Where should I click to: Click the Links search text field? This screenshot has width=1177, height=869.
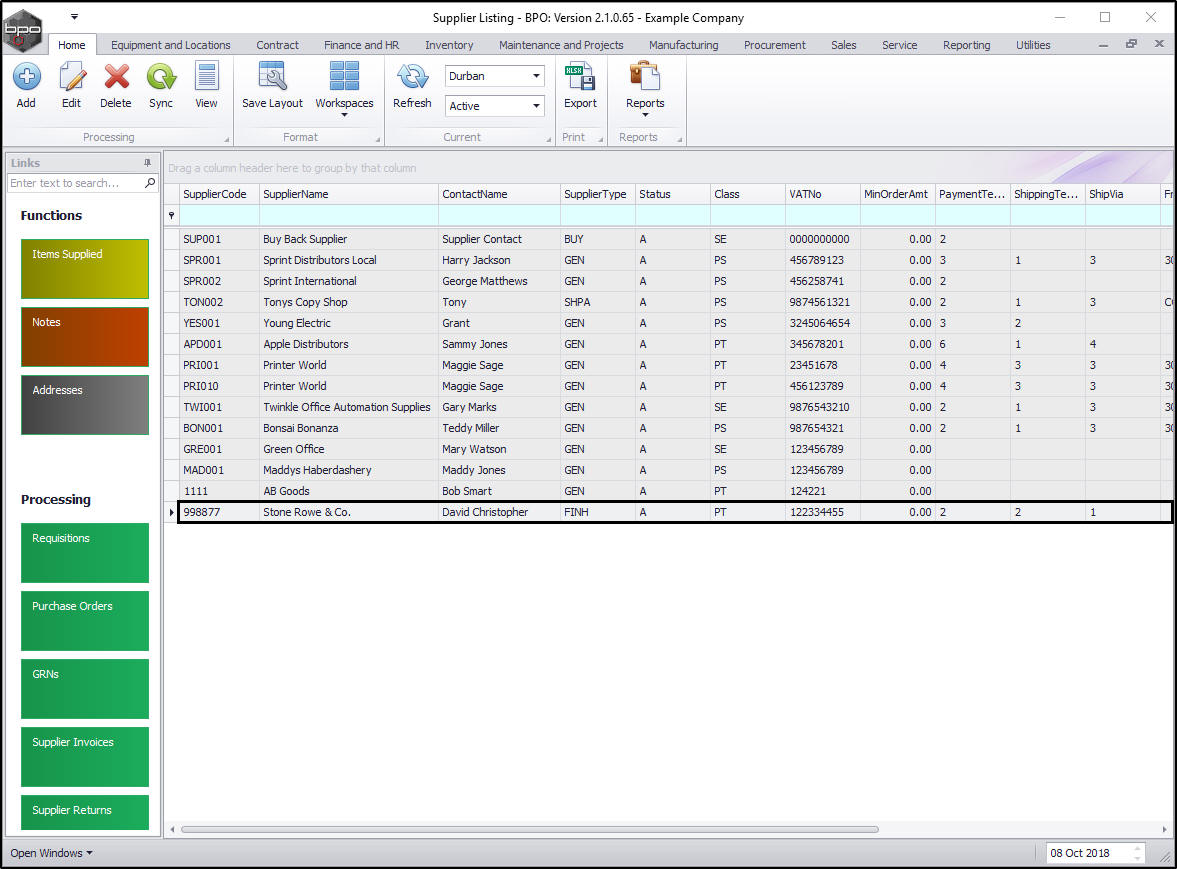click(x=76, y=183)
